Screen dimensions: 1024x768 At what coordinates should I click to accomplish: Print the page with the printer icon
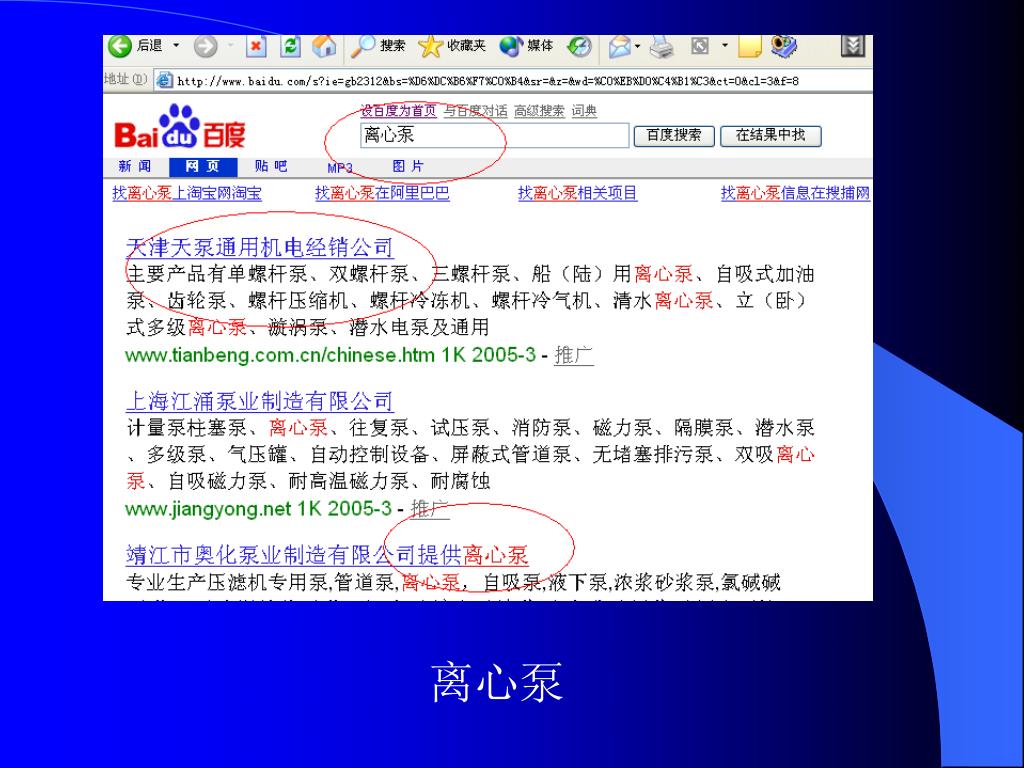(661, 46)
